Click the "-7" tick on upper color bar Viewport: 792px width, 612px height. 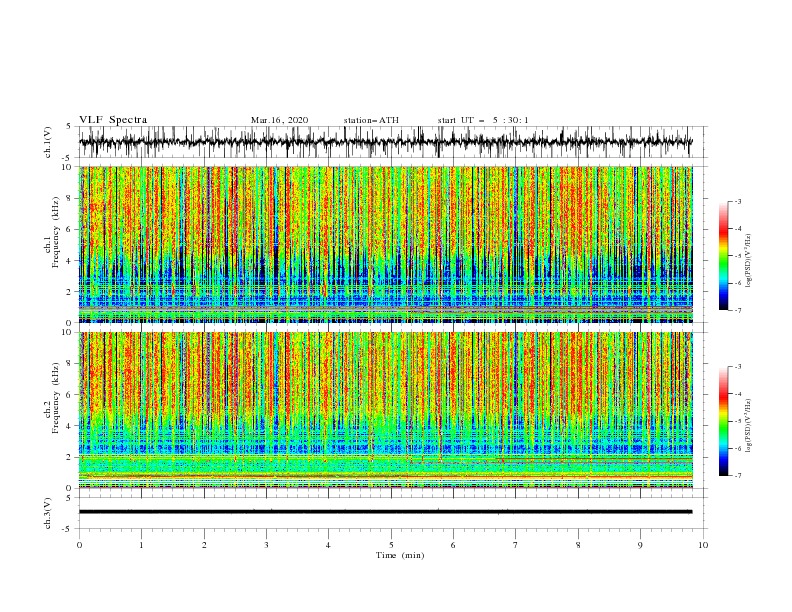(x=738, y=311)
